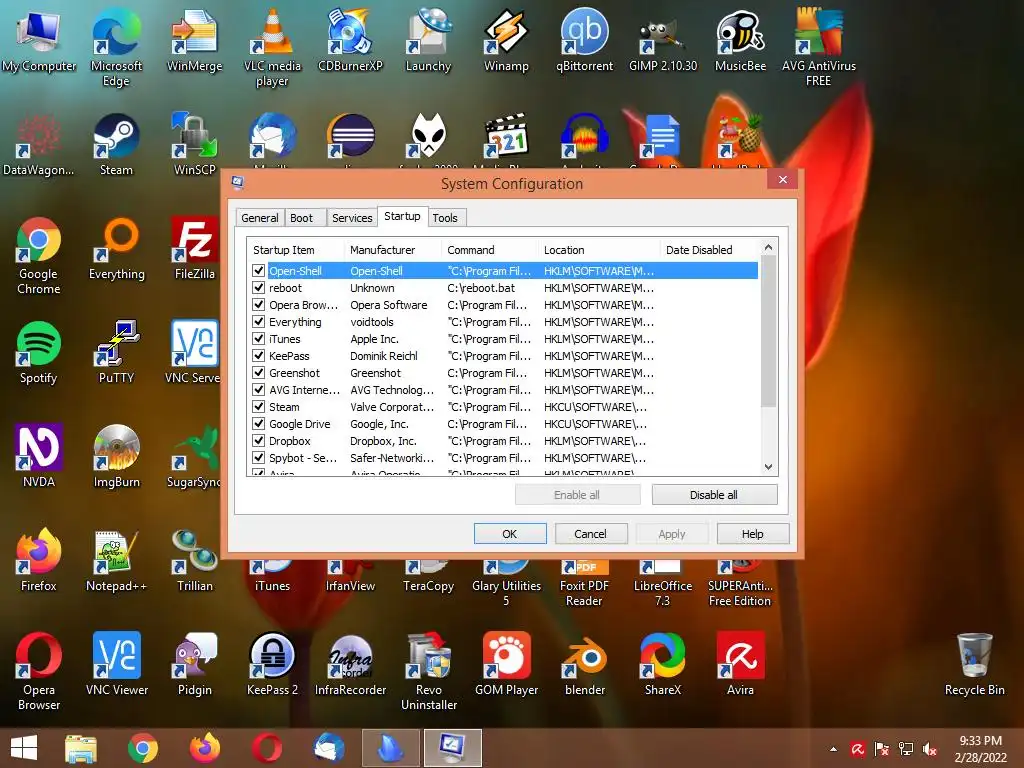Select the FileZilla desktop icon

tap(194, 248)
